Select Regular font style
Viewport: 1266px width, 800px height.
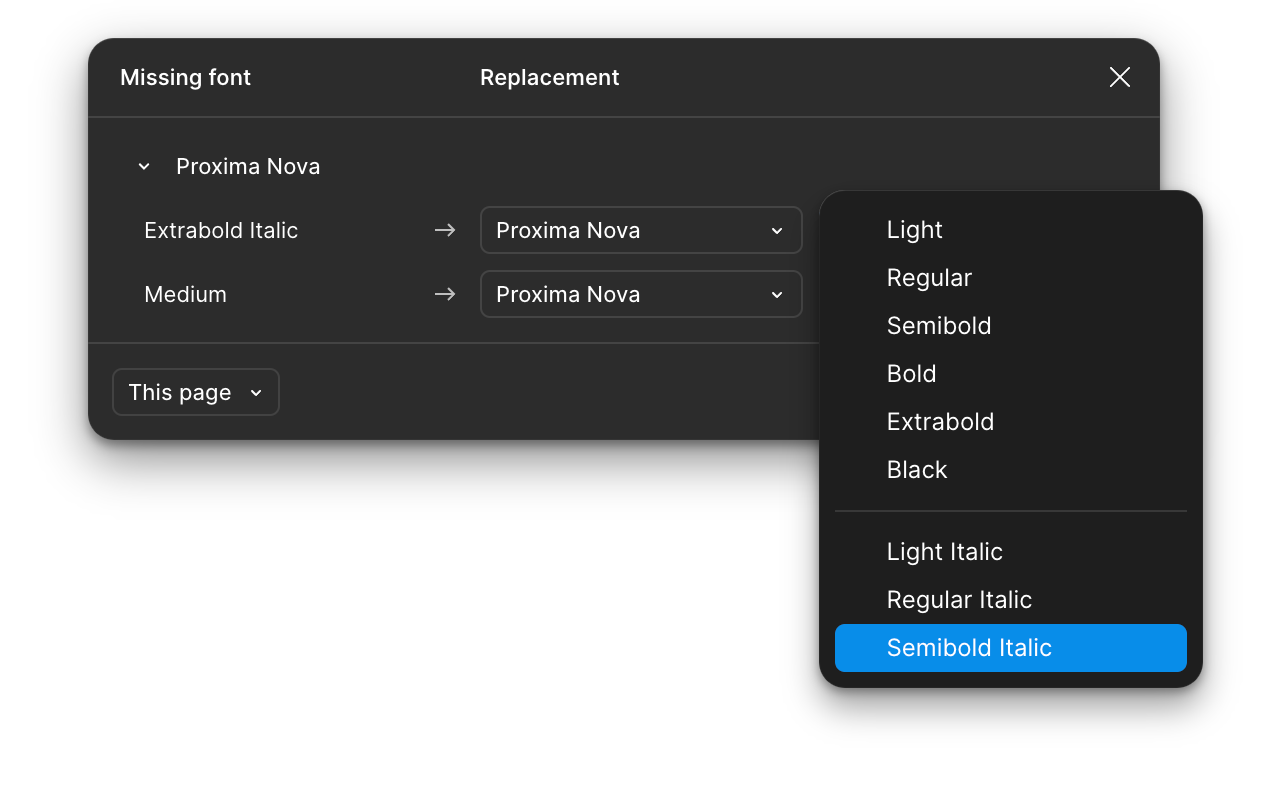point(1011,278)
